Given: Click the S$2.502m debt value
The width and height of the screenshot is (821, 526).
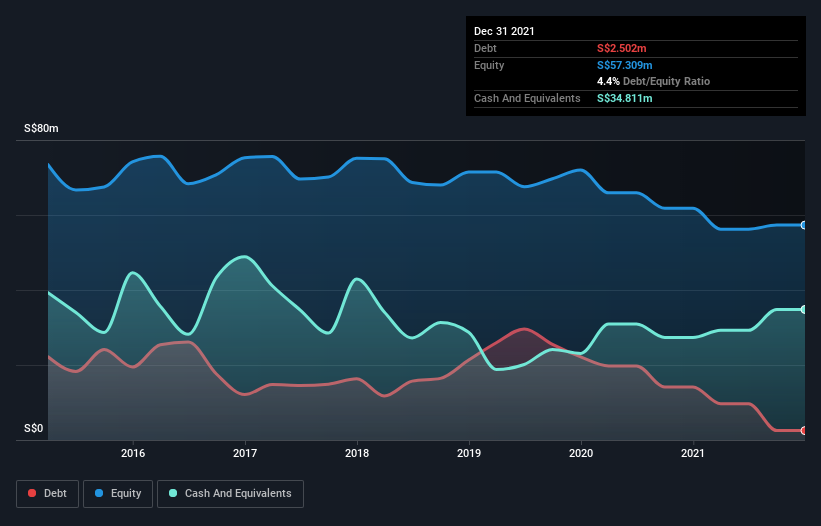Looking at the screenshot, I should click(622, 49).
